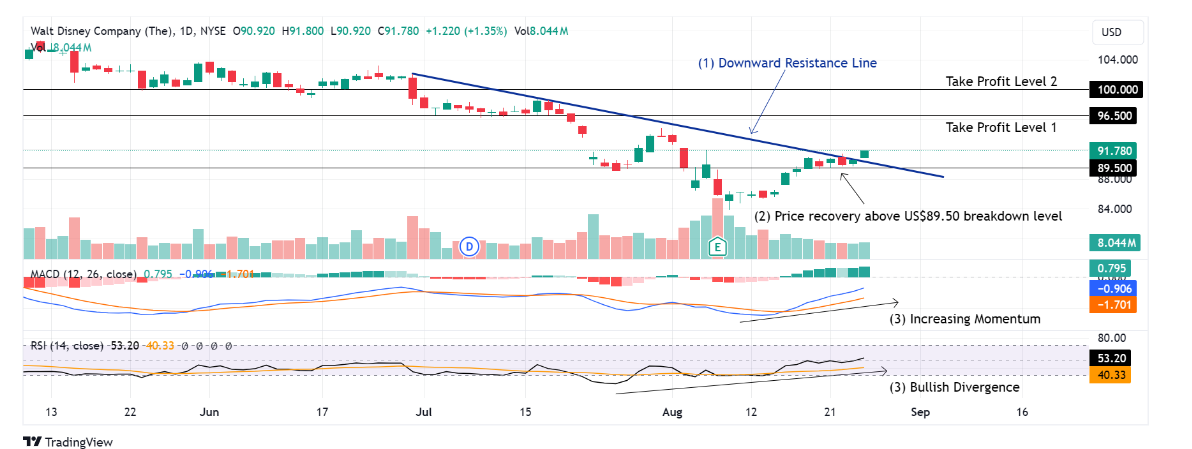Viewport: 1192px width, 449px height.
Task: Click the 'Aug' date on time axis
Action: (x=672, y=412)
